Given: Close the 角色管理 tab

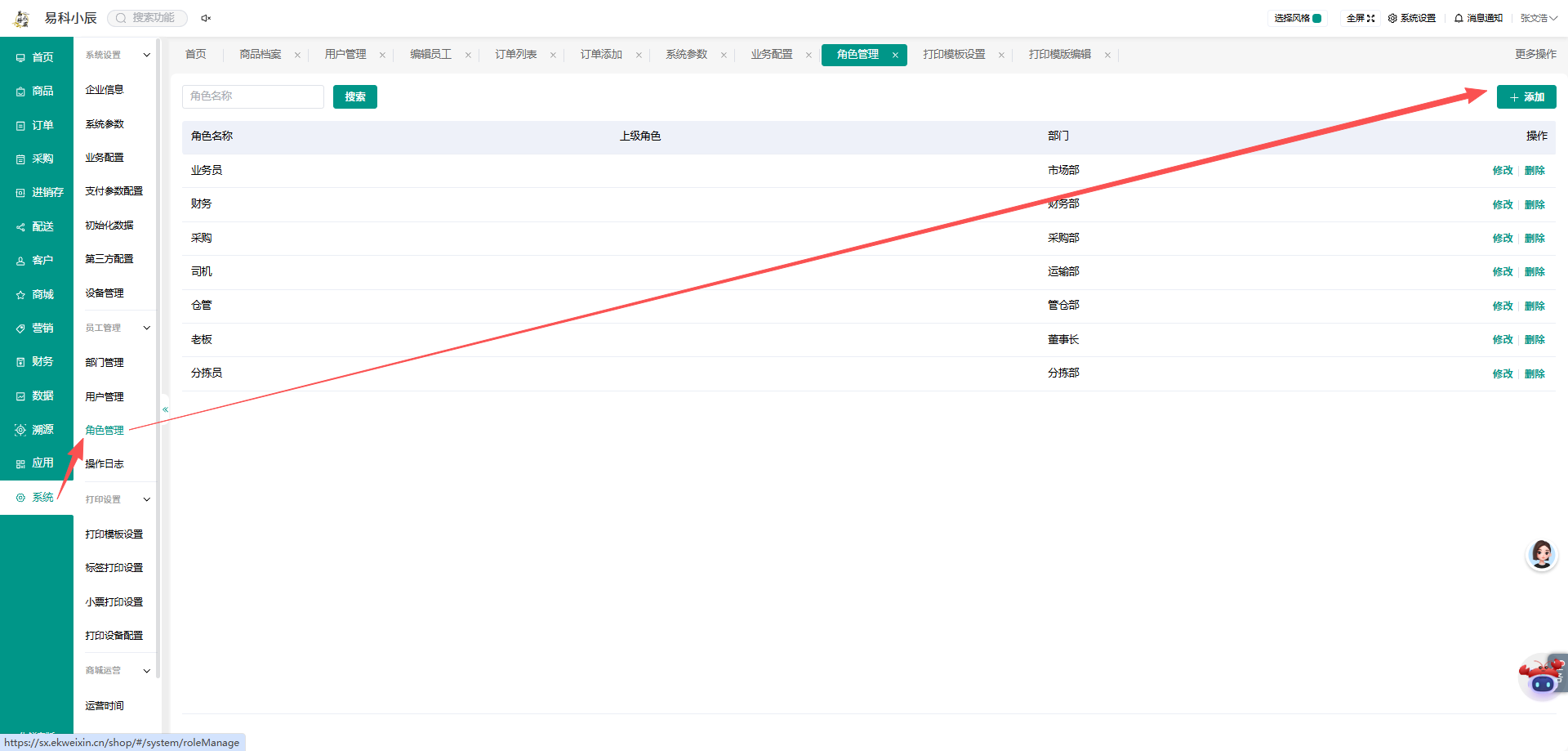Looking at the screenshot, I should [x=895, y=55].
